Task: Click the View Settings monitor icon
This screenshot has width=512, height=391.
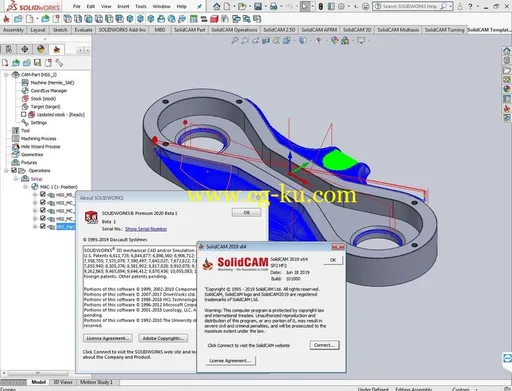Action: (x=361, y=41)
